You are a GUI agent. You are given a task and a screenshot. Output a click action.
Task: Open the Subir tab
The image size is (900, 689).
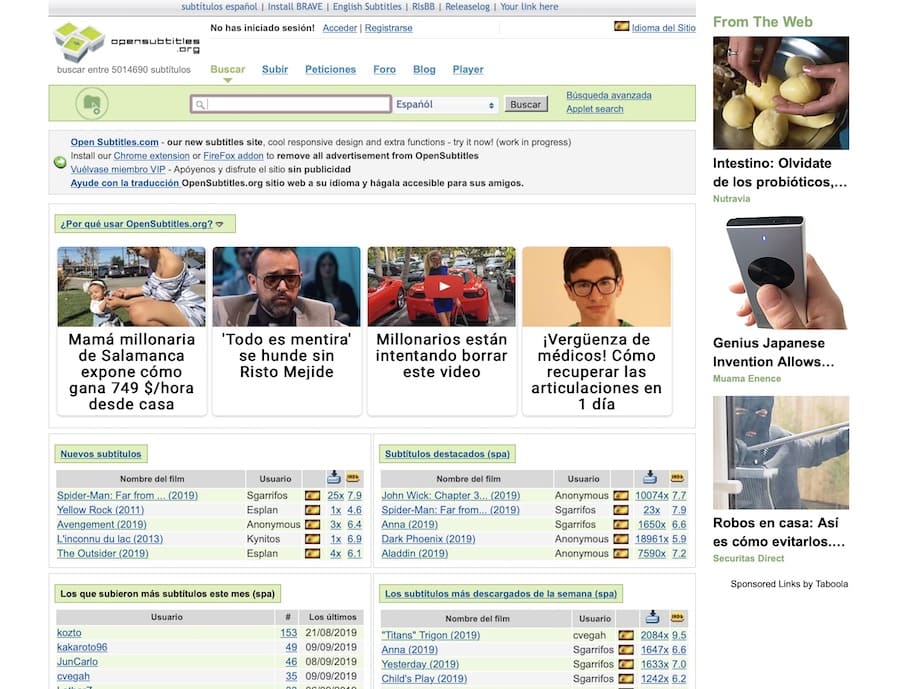click(x=275, y=70)
